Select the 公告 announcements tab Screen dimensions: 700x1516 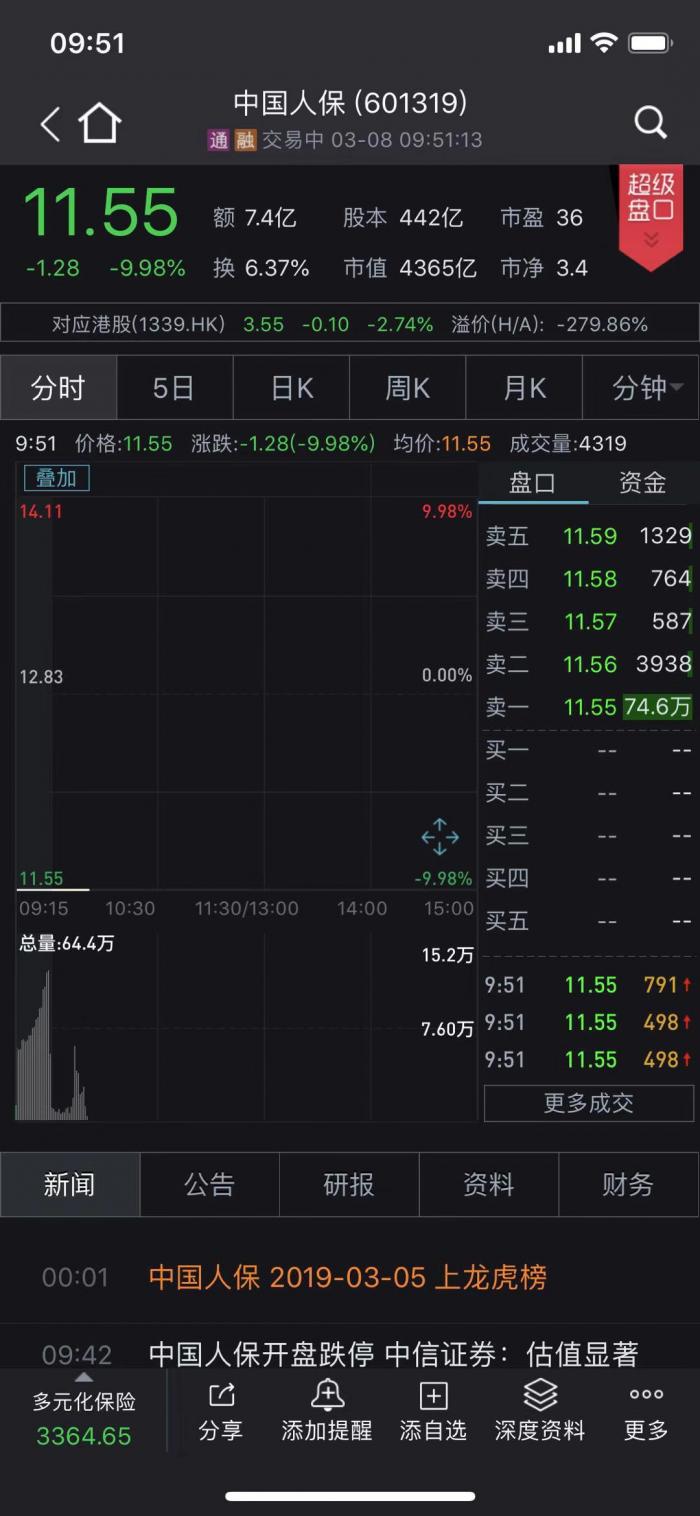(x=209, y=1185)
